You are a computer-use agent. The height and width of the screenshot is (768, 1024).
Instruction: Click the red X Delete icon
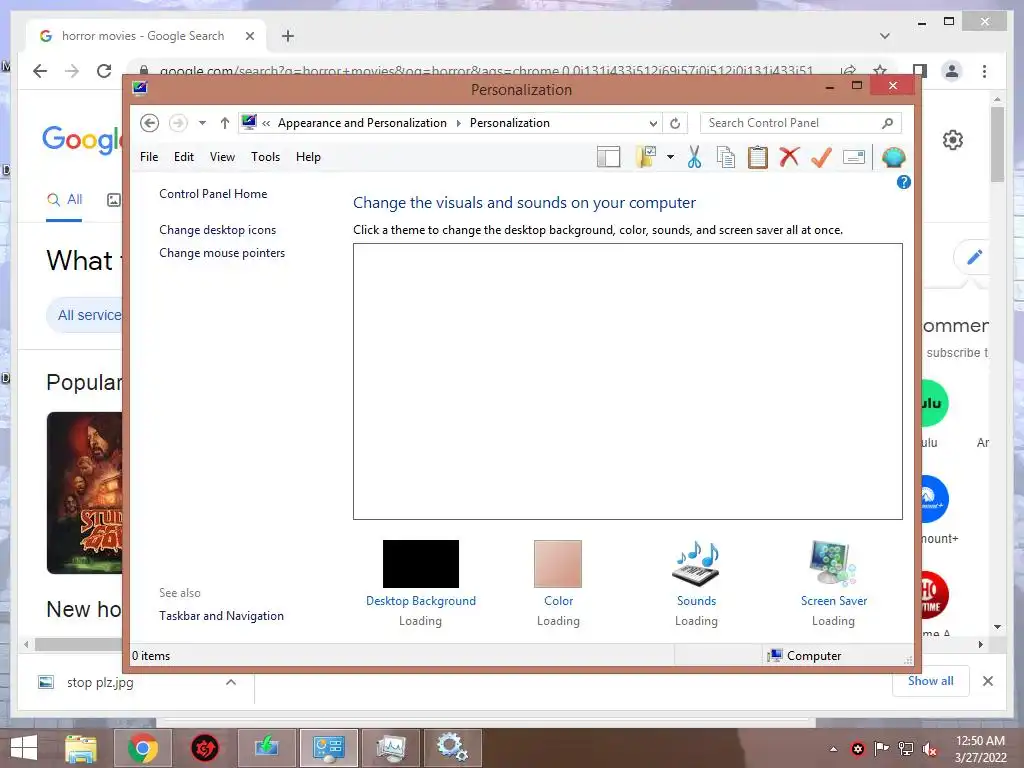[790, 157]
